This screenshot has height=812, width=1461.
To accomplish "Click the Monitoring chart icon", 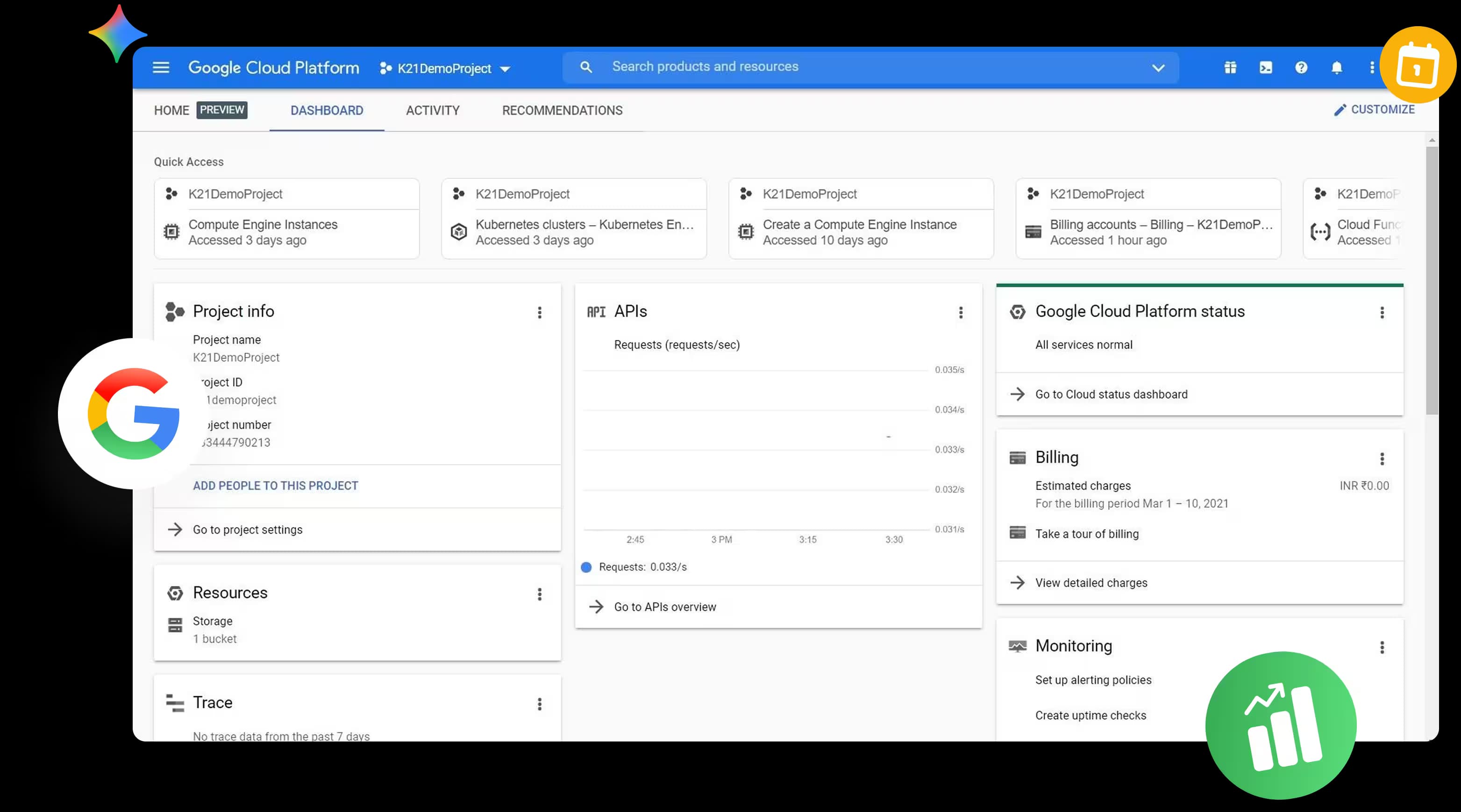I will pos(1018,647).
